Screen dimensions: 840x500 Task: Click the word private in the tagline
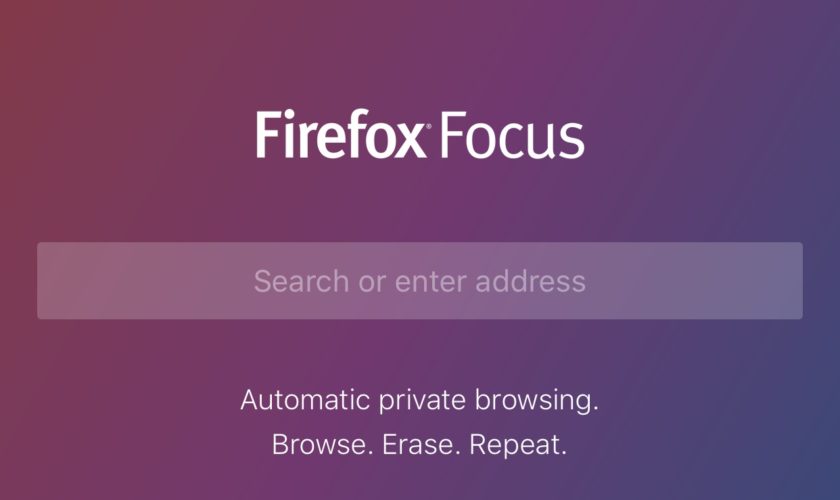click(x=422, y=402)
